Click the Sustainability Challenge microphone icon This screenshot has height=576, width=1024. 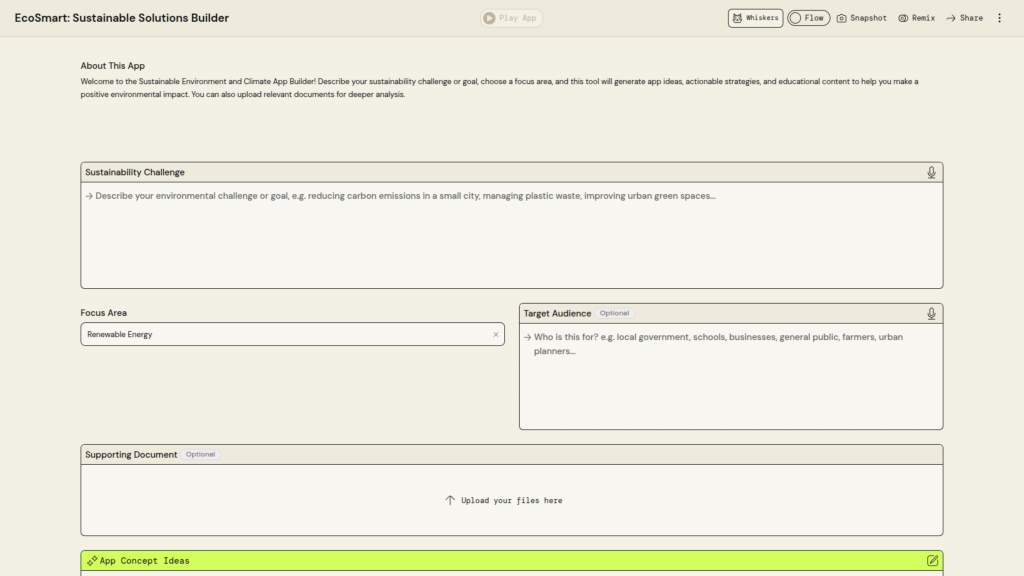(x=931, y=173)
